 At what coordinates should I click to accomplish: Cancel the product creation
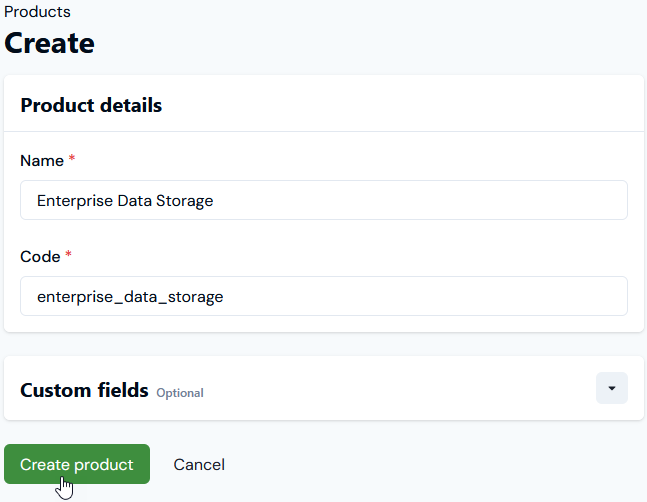point(199,464)
